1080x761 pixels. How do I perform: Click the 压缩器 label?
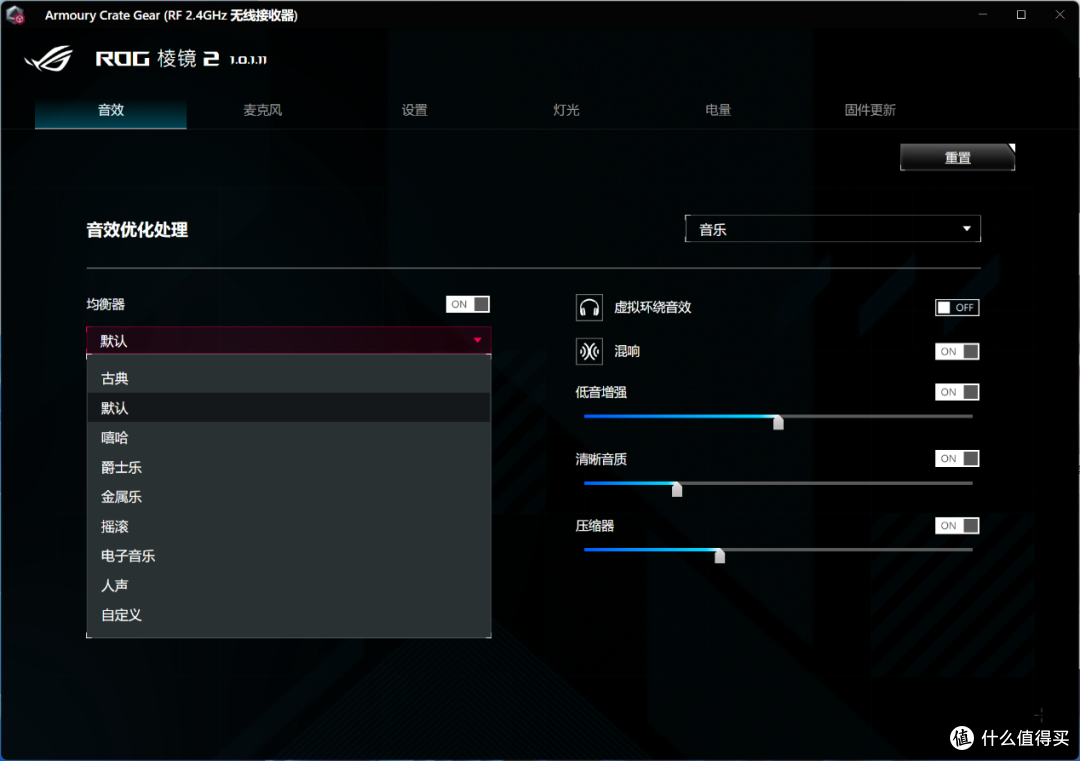594,526
